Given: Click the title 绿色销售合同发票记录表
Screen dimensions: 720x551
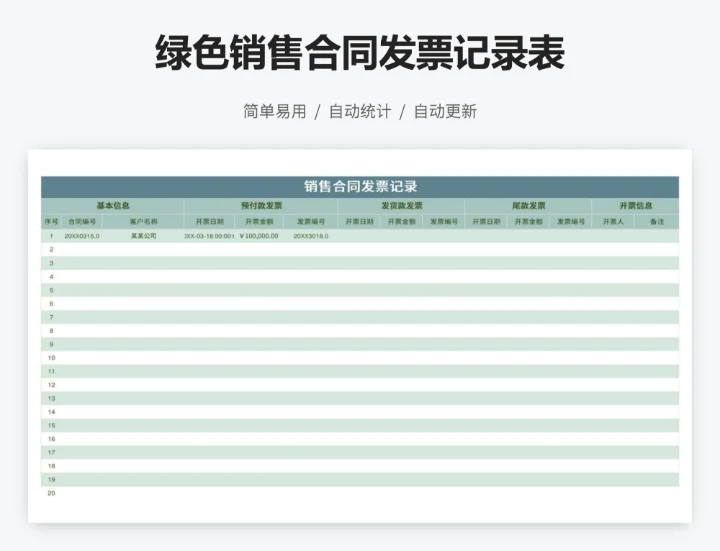Looking at the screenshot, I should tap(360, 53).
